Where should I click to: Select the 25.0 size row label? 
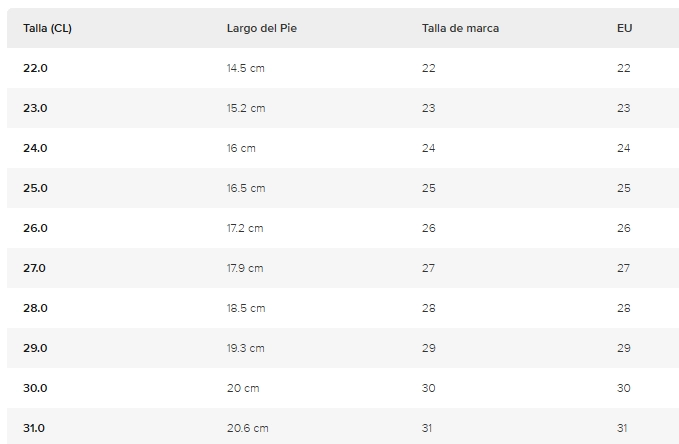coord(35,188)
